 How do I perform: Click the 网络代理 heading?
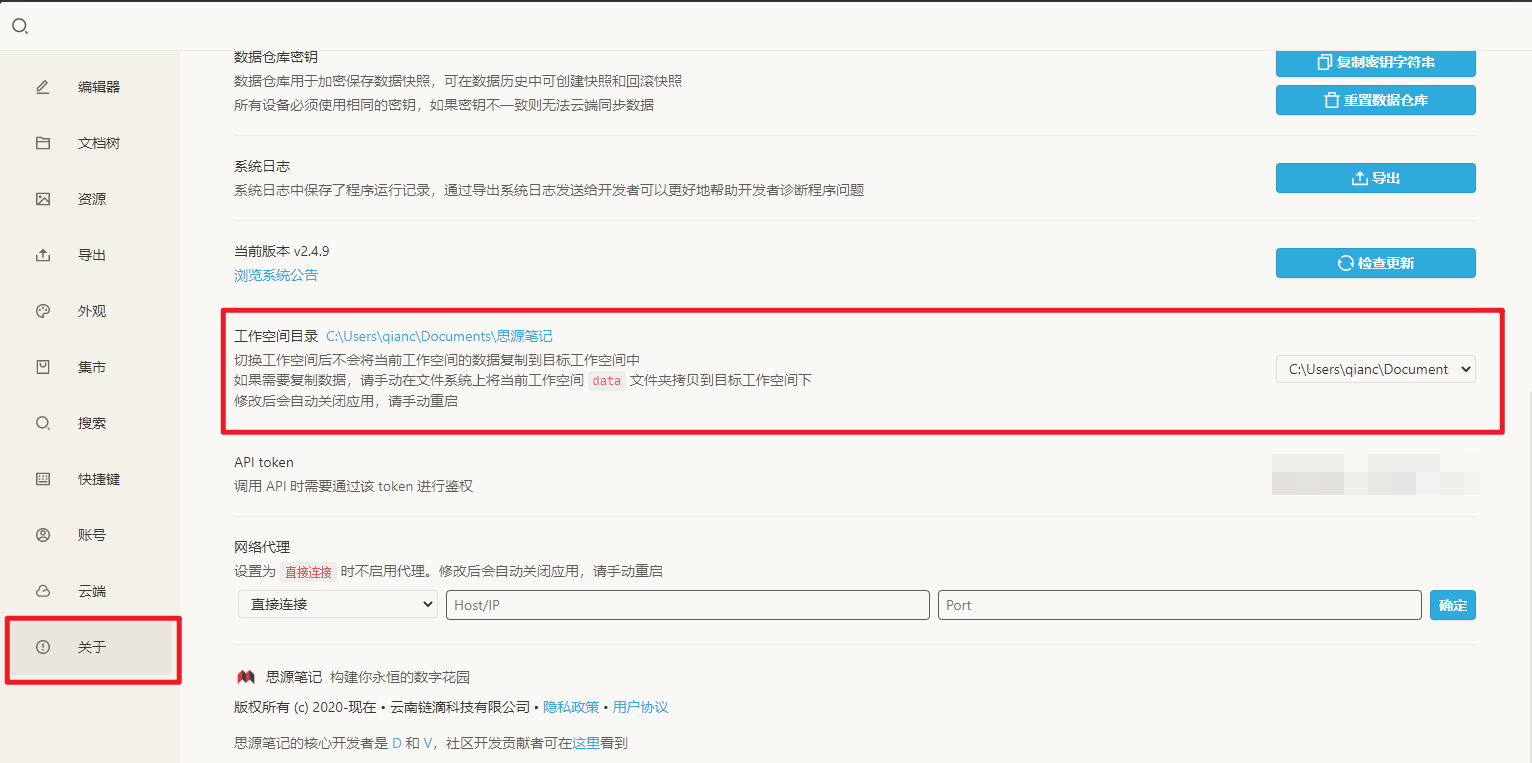tap(262, 547)
